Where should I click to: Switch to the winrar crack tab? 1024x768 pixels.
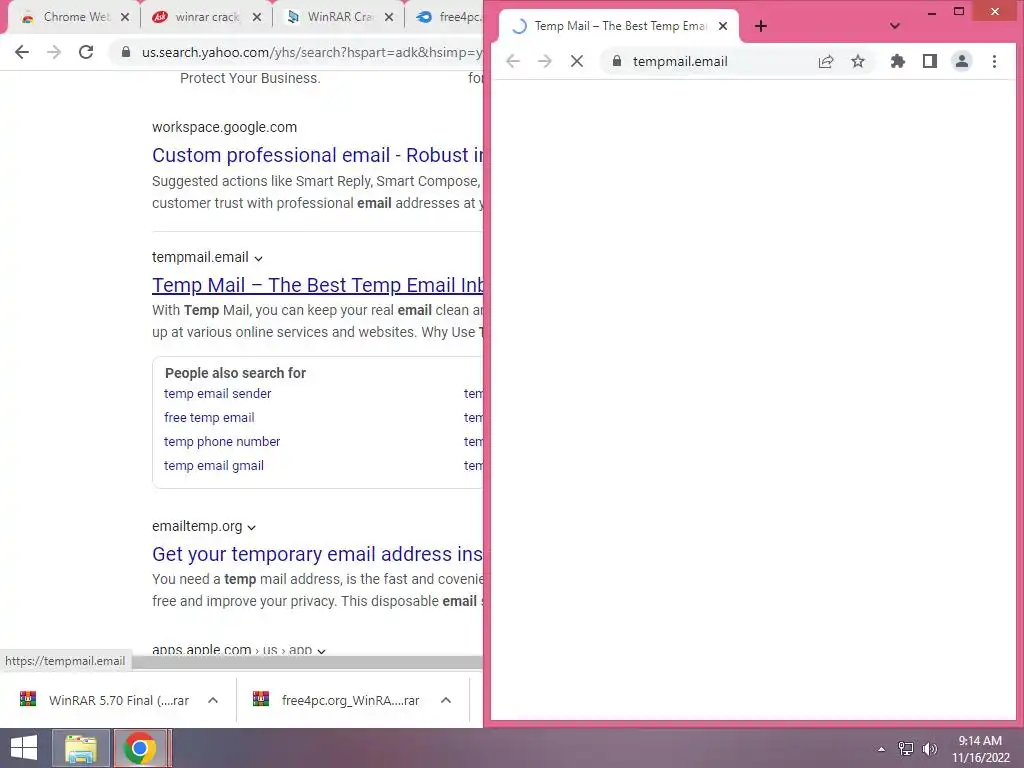click(x=207, y=17)
